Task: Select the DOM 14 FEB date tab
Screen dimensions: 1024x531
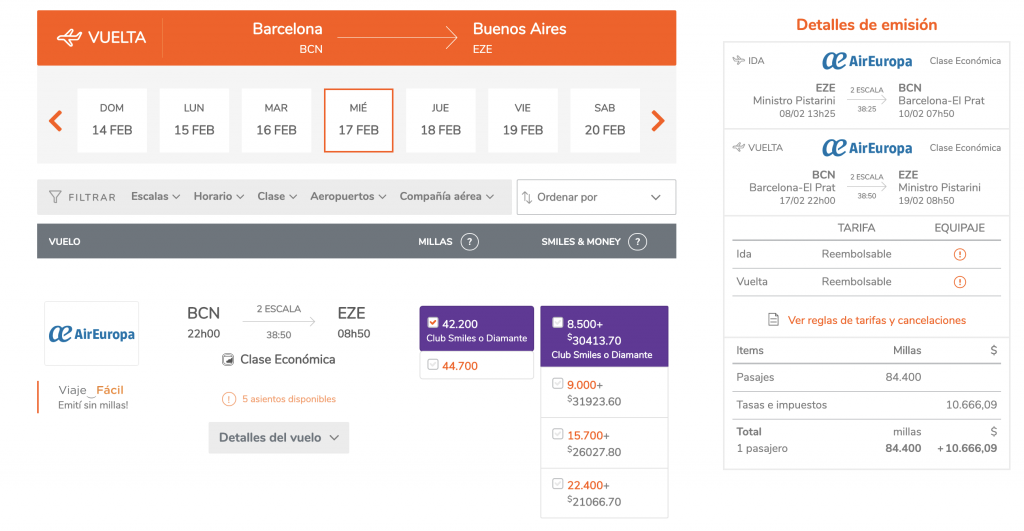Action: pyautogui.click(x=112, y=120)
